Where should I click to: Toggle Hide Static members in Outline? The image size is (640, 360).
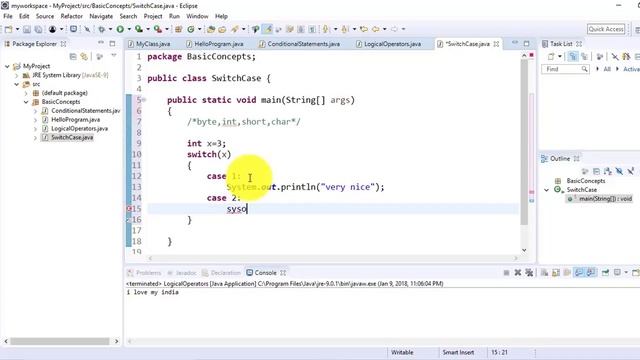tap(631, 171)
